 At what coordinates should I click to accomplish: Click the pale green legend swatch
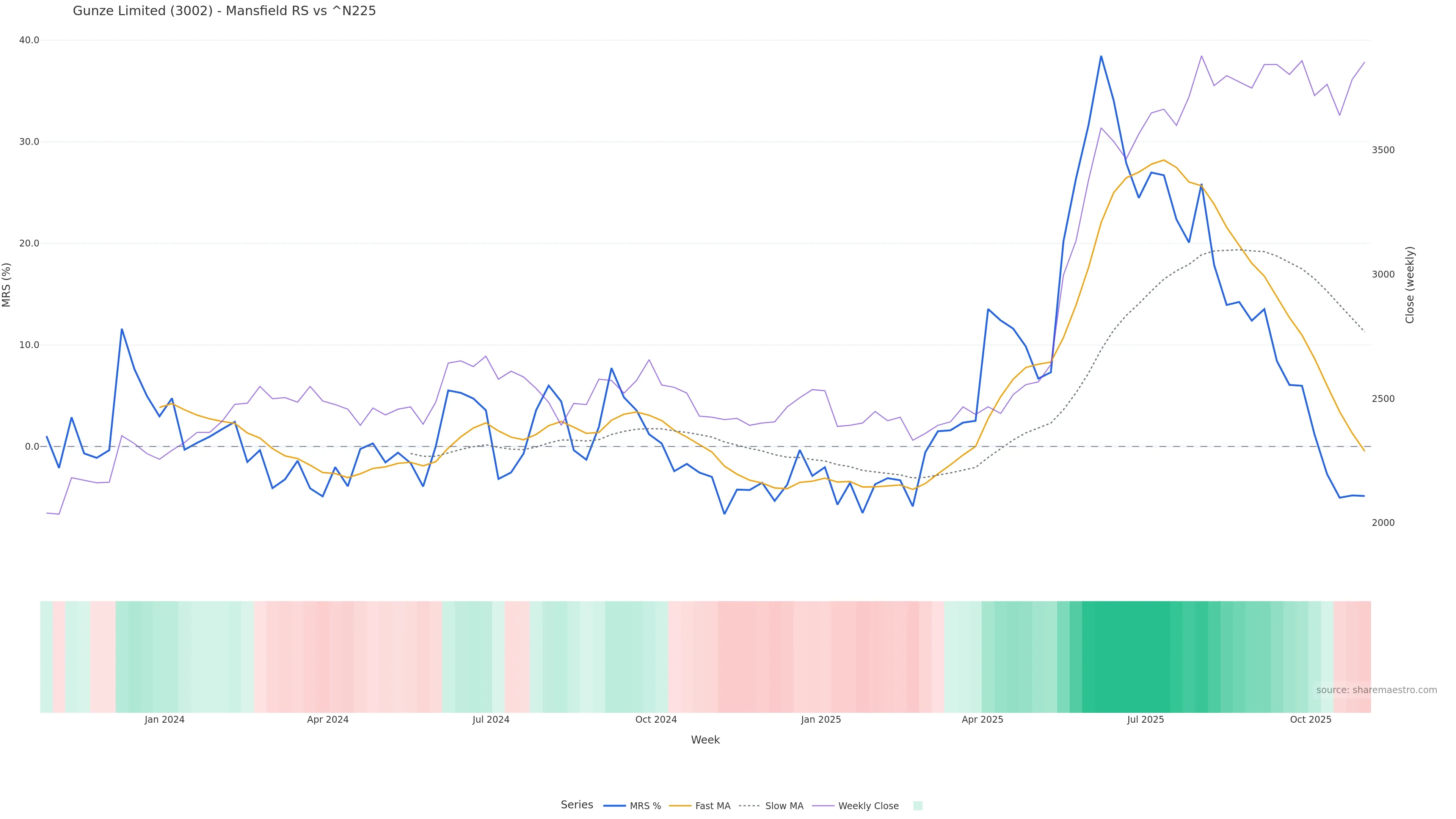point(917,806)
